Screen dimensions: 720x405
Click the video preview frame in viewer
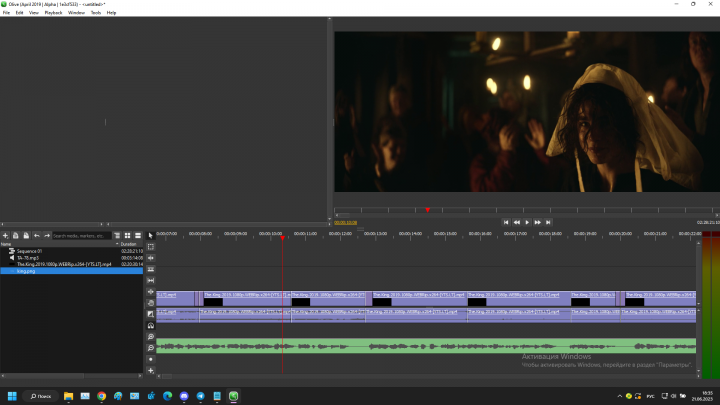pos(527,112)
